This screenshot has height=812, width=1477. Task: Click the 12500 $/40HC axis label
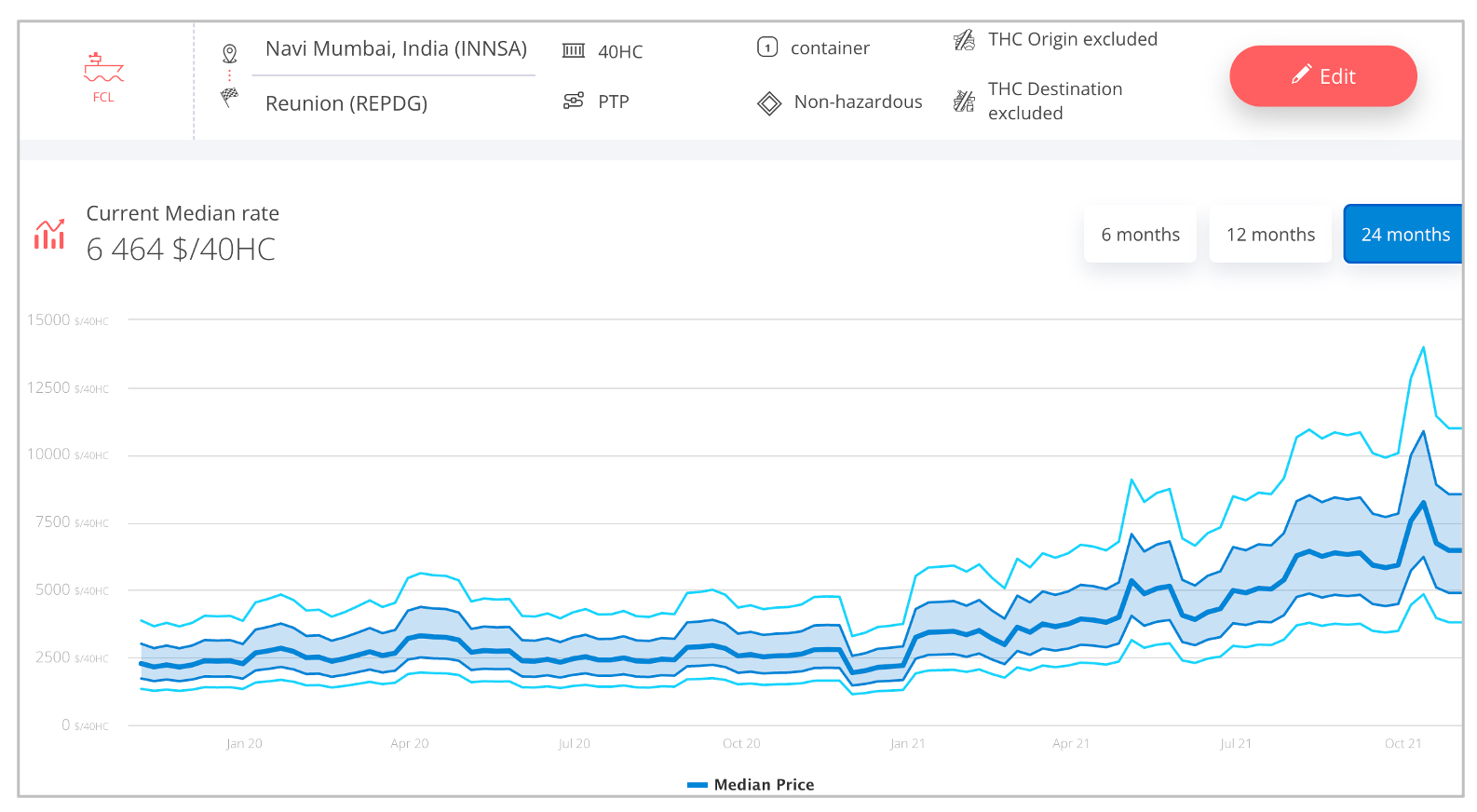67,387
